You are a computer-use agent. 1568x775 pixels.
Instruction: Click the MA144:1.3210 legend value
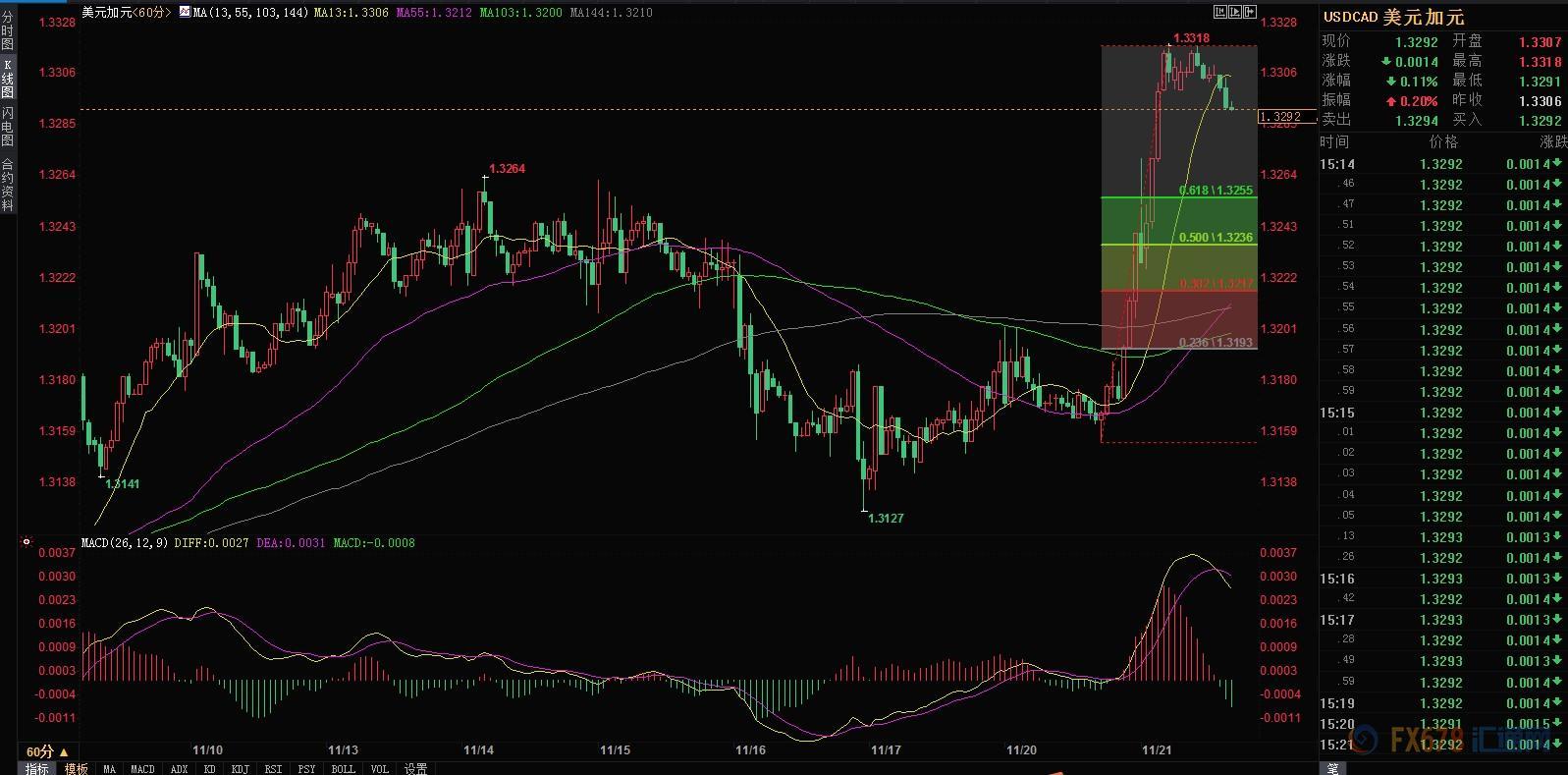(x=611, y=13)
